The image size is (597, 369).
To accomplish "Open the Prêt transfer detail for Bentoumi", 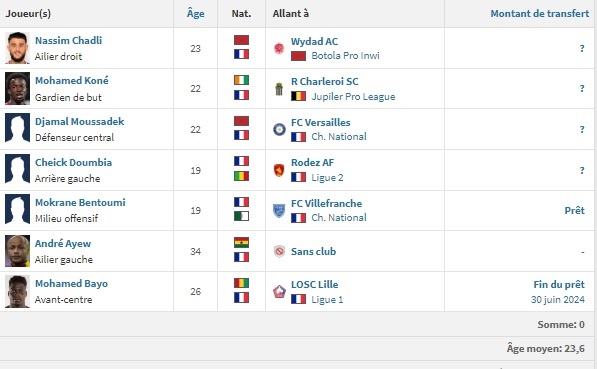I will click(575, 211).
